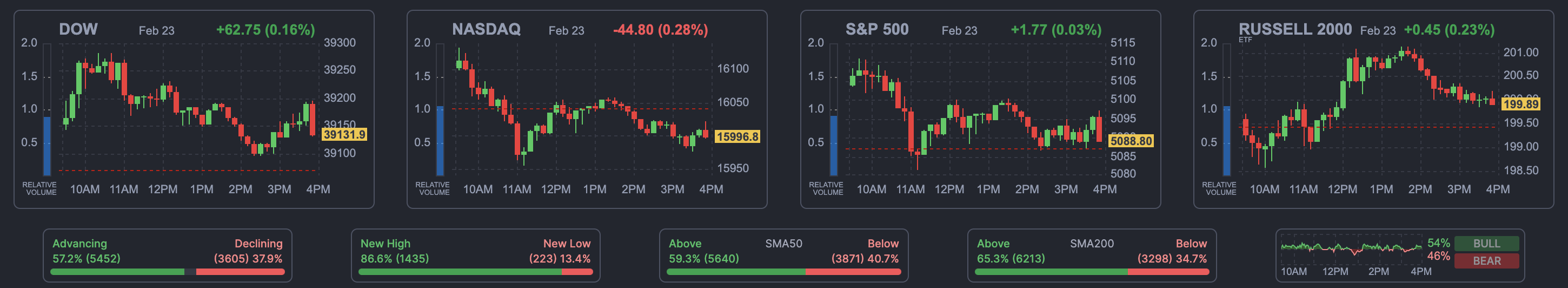Click DOW current price tag 39131.9
This screenshot has width=1568, height=288.
tap(344, 135)
